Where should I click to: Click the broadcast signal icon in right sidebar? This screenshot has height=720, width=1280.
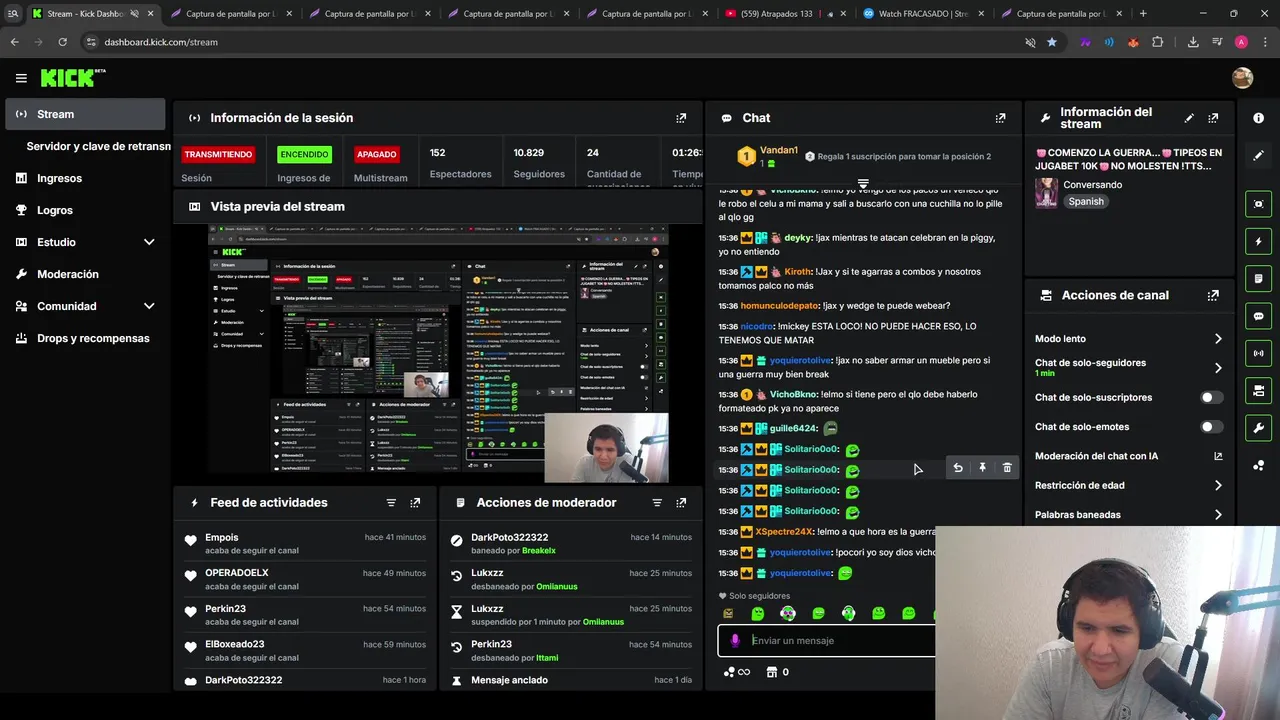(x=1258, y=353)
